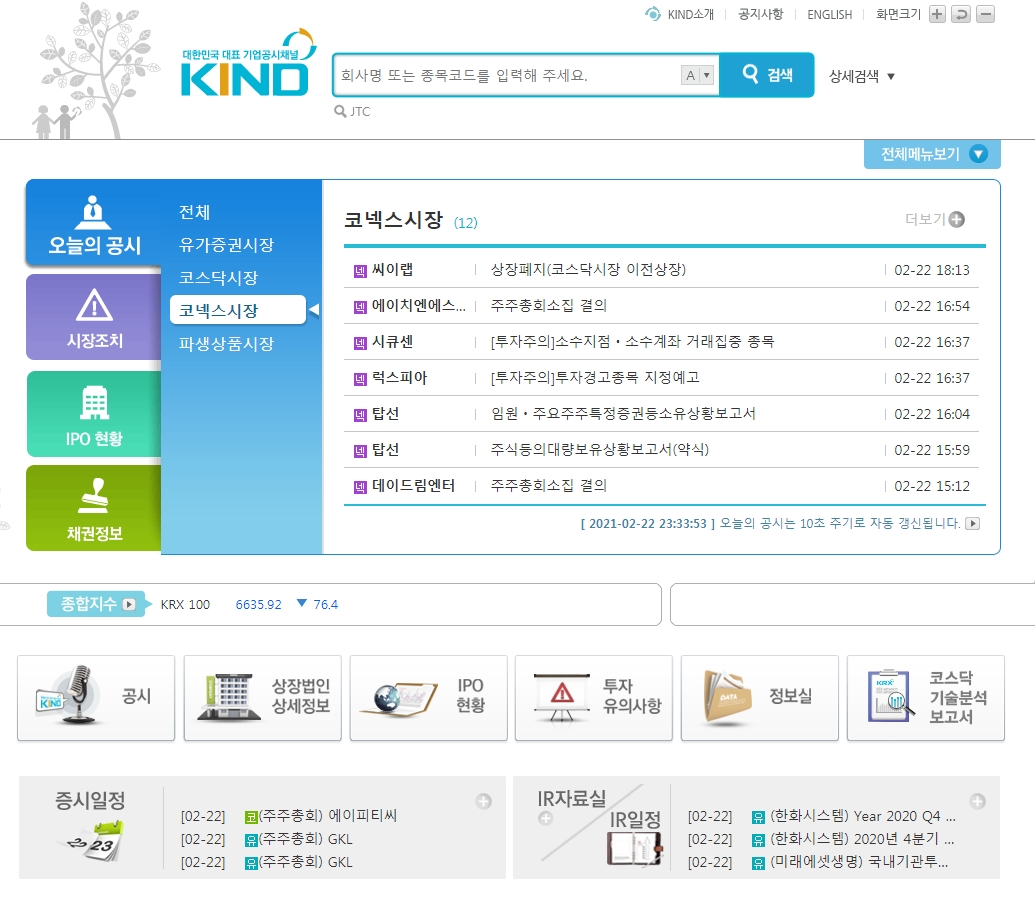Click the 에이피티씨 KOSDAQ market icon
Viewport: 1035px width, 897px height.
(x=251, y=817)
